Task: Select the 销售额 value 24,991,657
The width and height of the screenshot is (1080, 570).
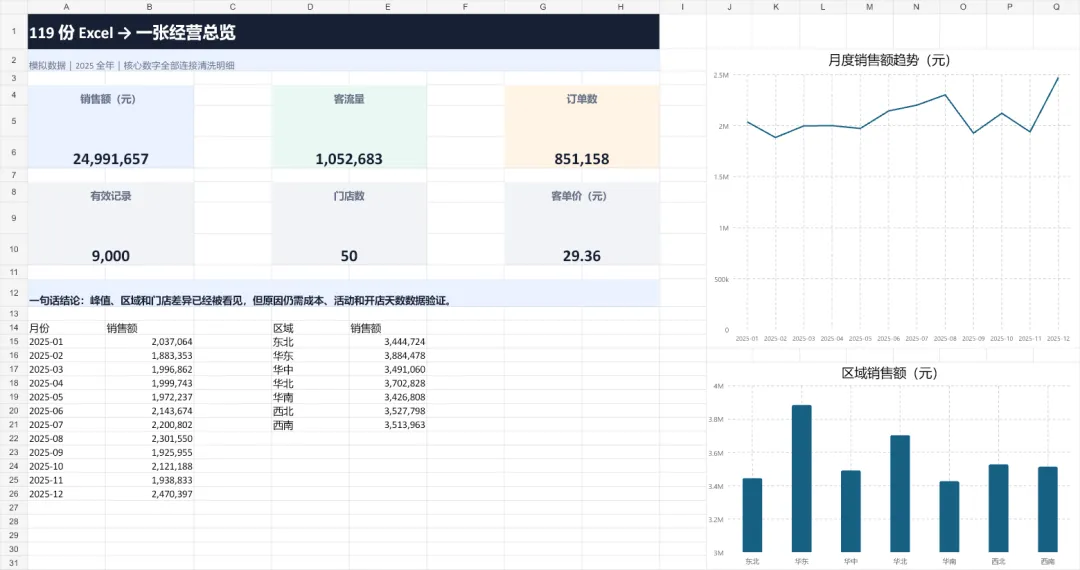Action: click(x=111, y=159)
